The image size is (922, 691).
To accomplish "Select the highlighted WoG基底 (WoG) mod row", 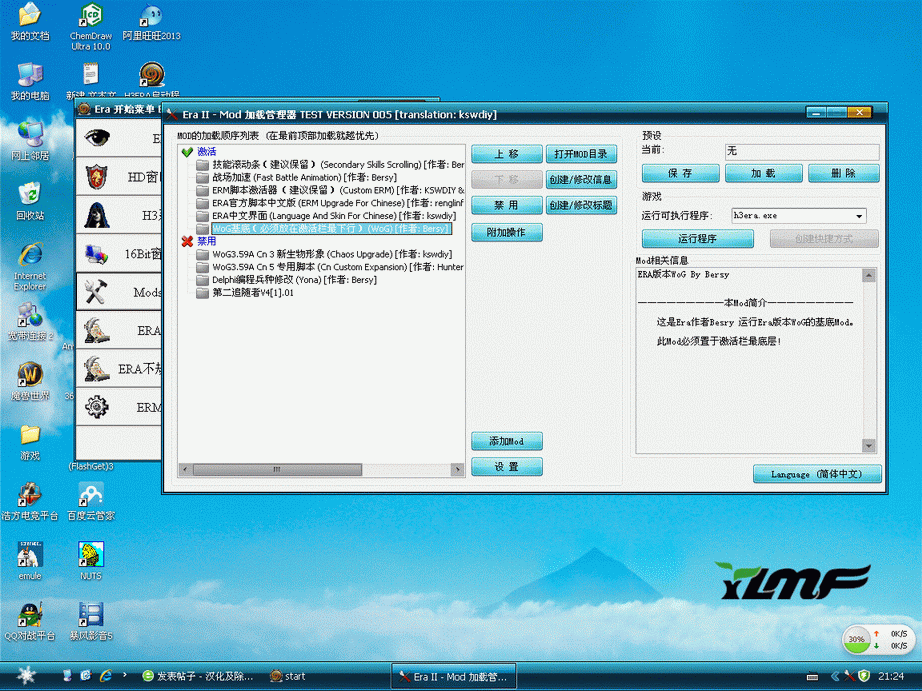I will point(332,229).
